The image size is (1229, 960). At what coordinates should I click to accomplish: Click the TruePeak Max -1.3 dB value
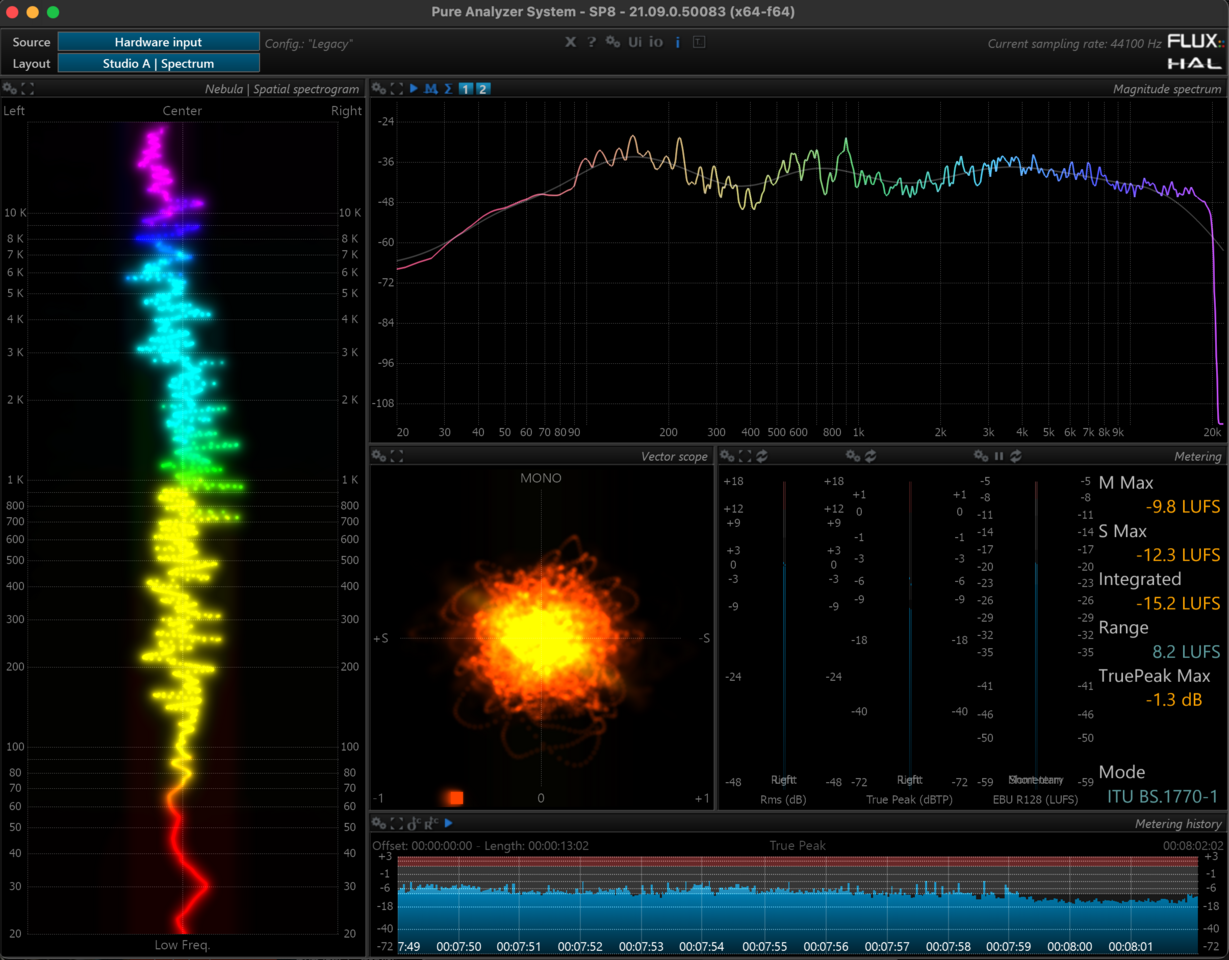click(1174, 700)
